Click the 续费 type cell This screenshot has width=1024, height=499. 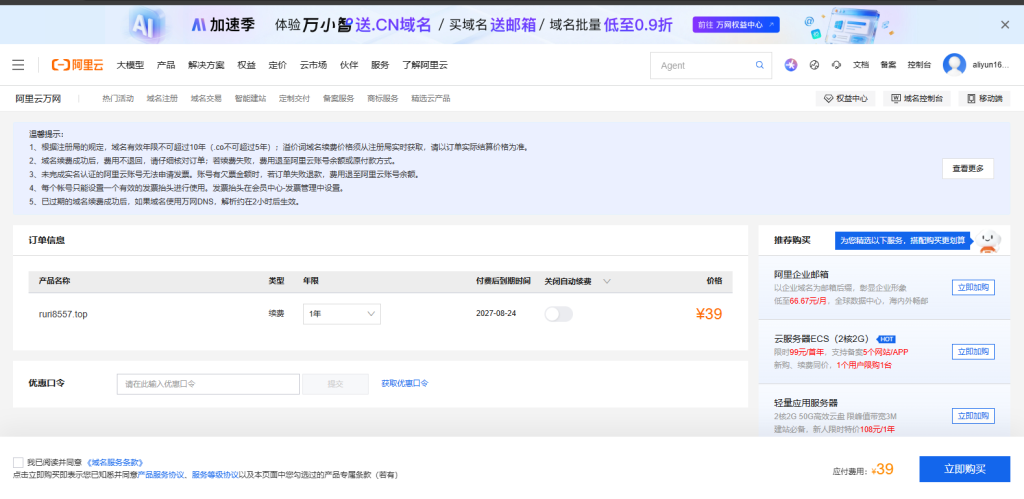tap(276, 314)
